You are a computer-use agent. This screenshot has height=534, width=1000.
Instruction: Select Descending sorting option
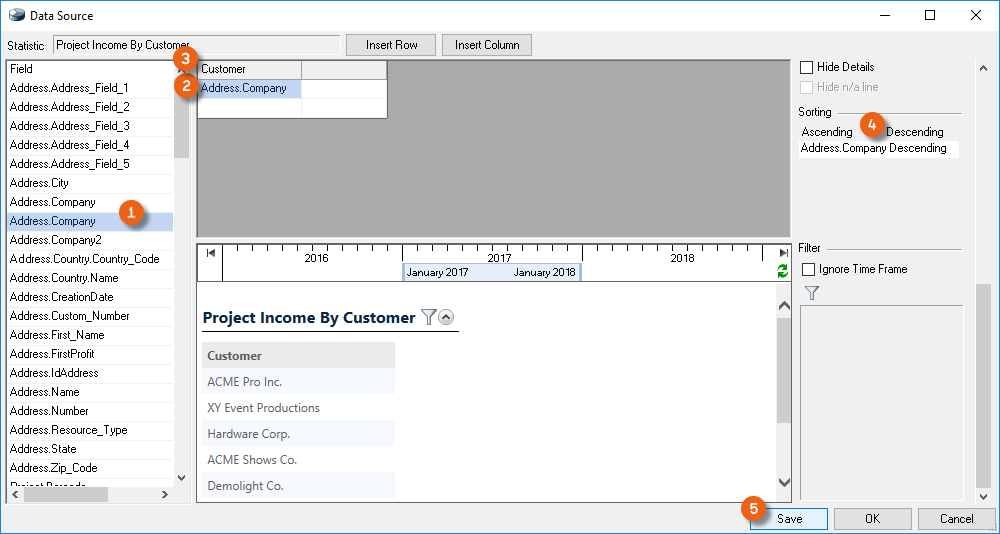[x=914, y=132]
